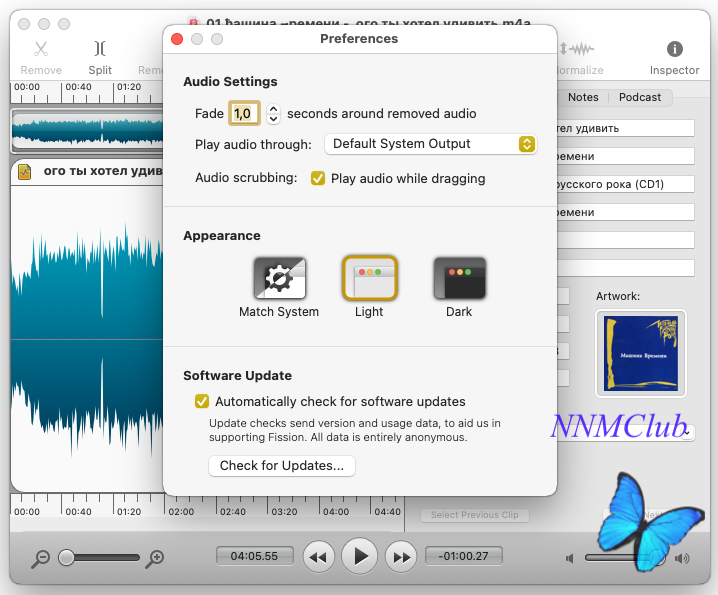Click the audio file icon beside track title
The height and width of the screenshot is (595, 718).
[x=25, y=172]
